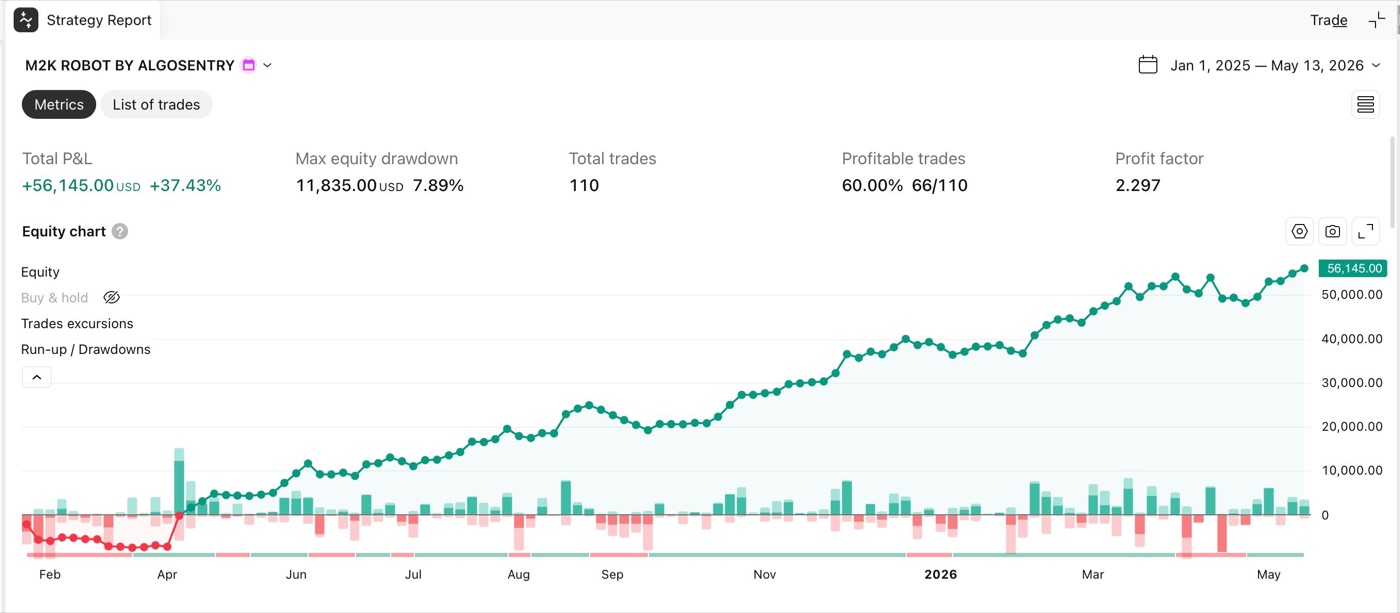Screen dimensions: 1400x613
Task: Open the equity chart help question mark
Action: point(120,231)
